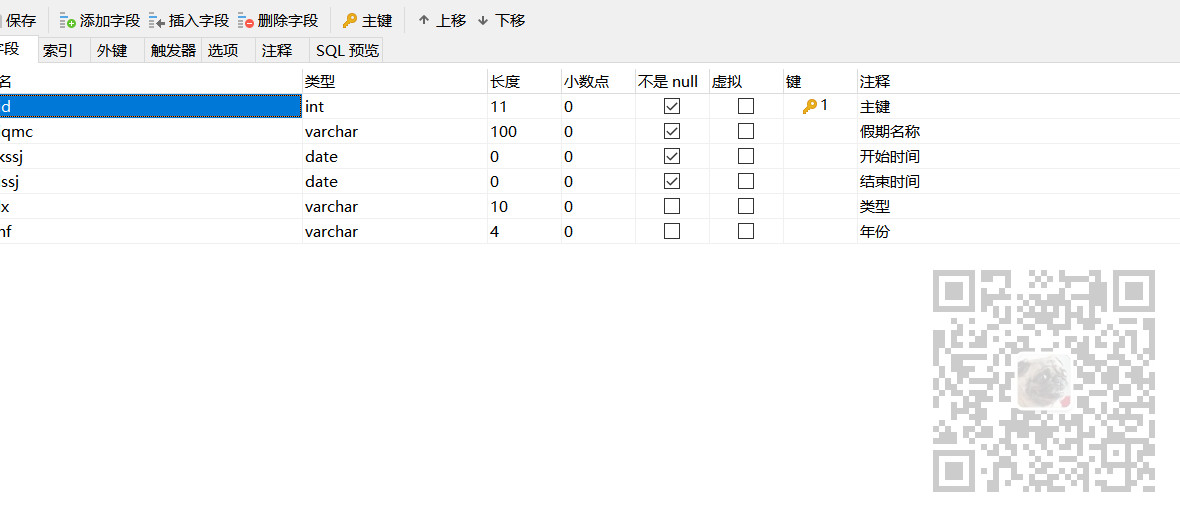Enable Virtual (虚拟) for 开始时间 row
This screenshot has height=516, width=1180.
click(746, 156)
